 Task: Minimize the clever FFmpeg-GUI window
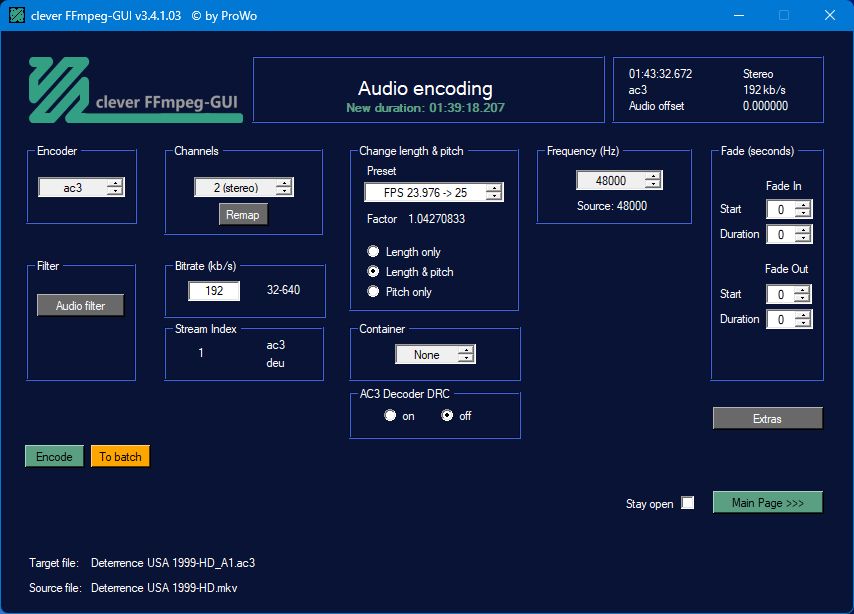click(739, 15)
